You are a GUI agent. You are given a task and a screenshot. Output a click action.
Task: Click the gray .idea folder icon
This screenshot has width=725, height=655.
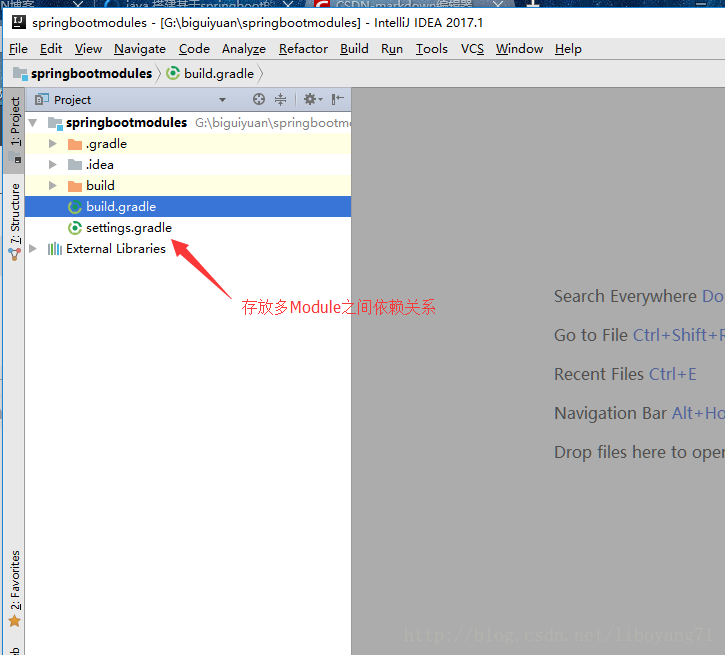click(x=74, y=165)
